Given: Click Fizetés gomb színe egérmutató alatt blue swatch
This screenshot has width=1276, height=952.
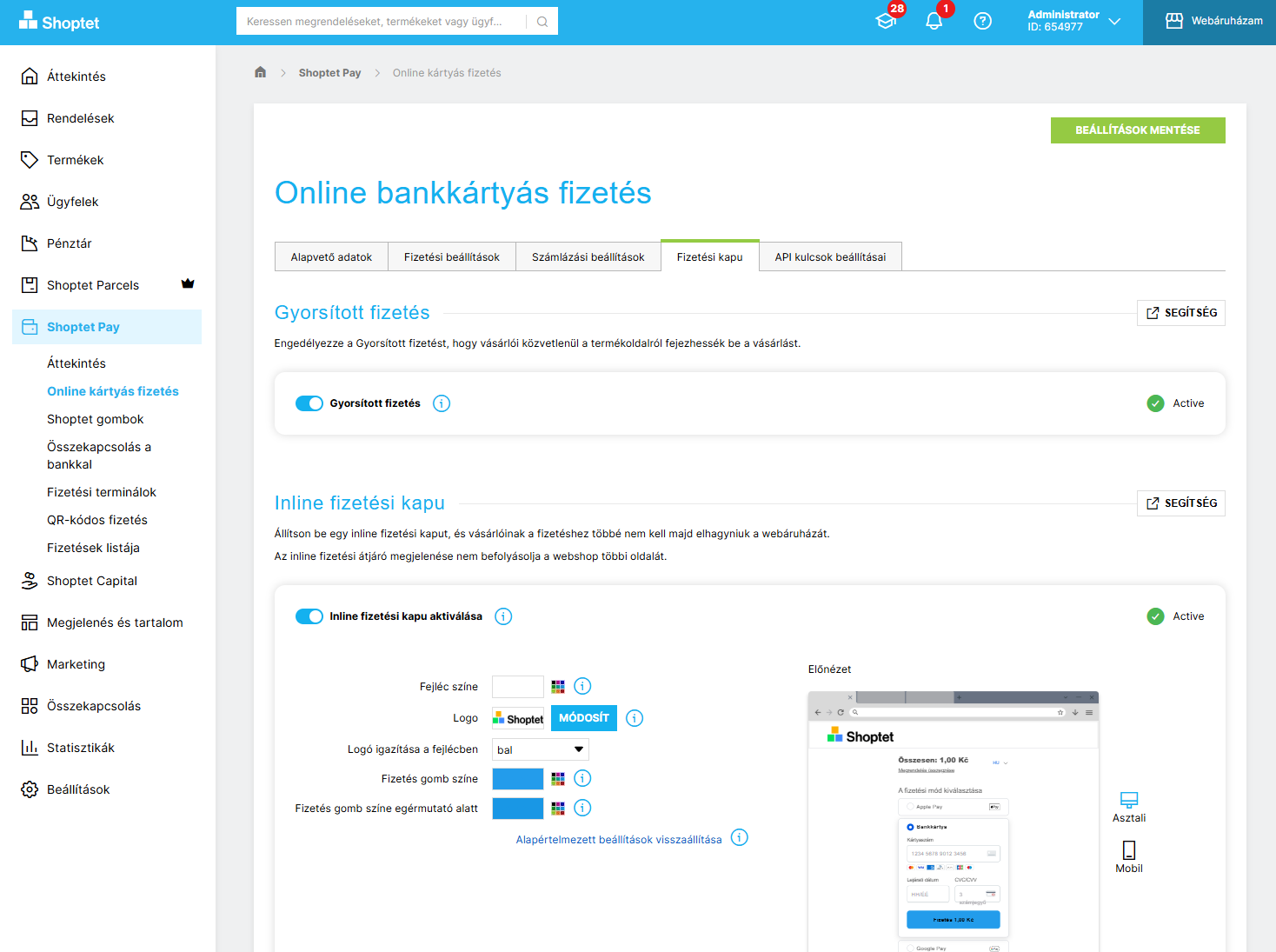Looking at the screenshot, I should click(518, 809).
